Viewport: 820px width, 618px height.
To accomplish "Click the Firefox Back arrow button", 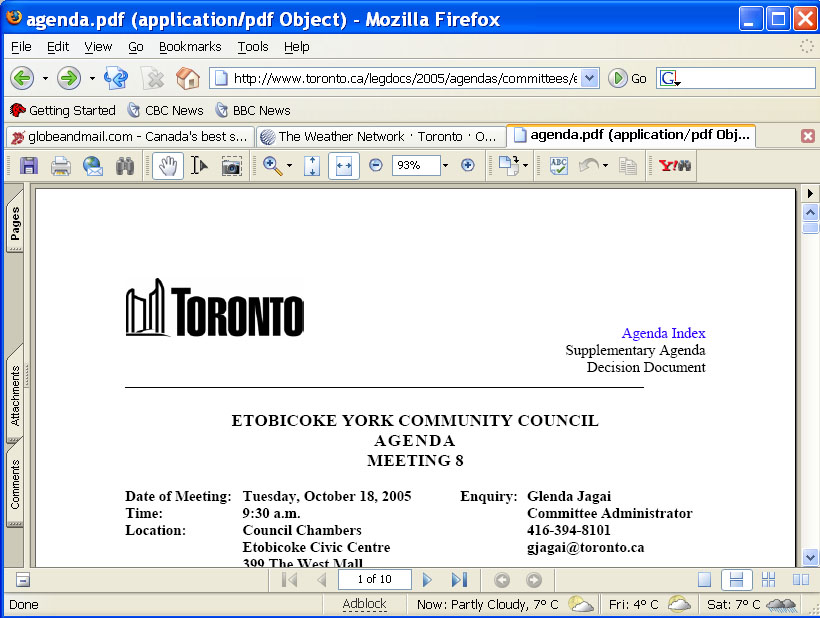I will coord(22,78).
